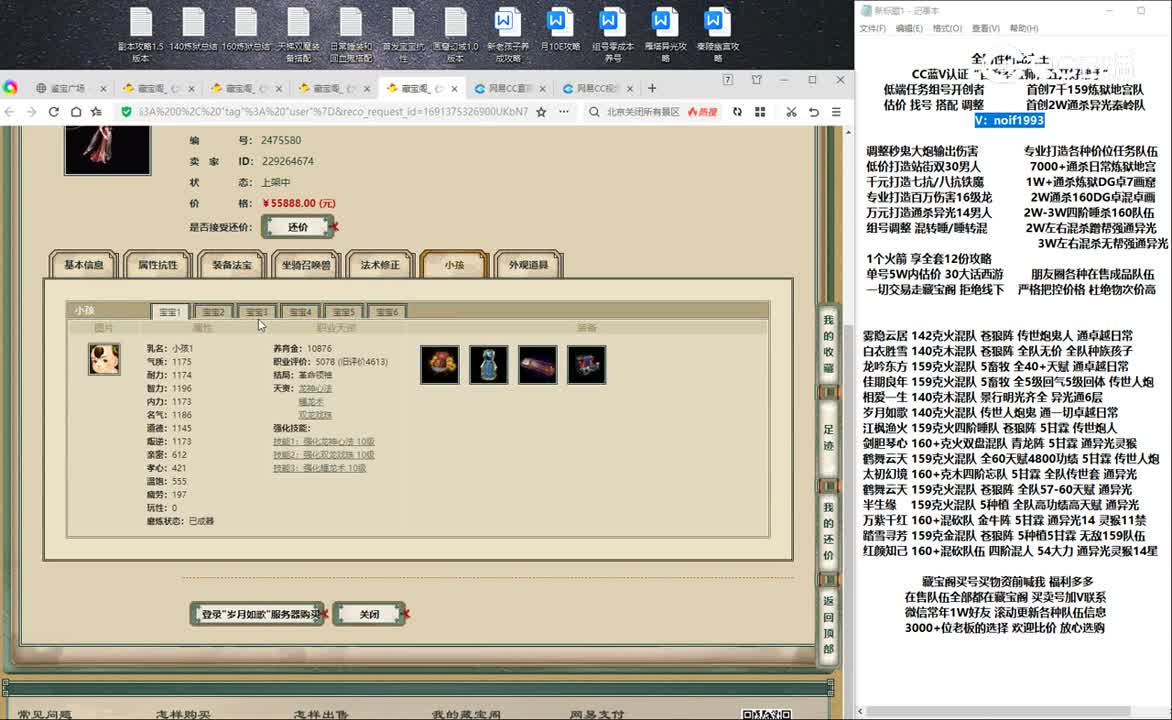Click the circular arrows icon after 热搜
This screenshot has height=720, width=1172.
tap(737, 112)
